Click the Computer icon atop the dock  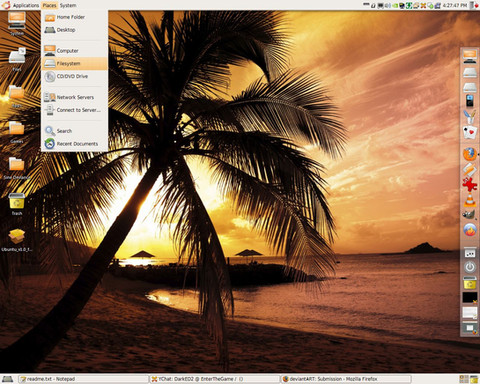tap(470, 56)
